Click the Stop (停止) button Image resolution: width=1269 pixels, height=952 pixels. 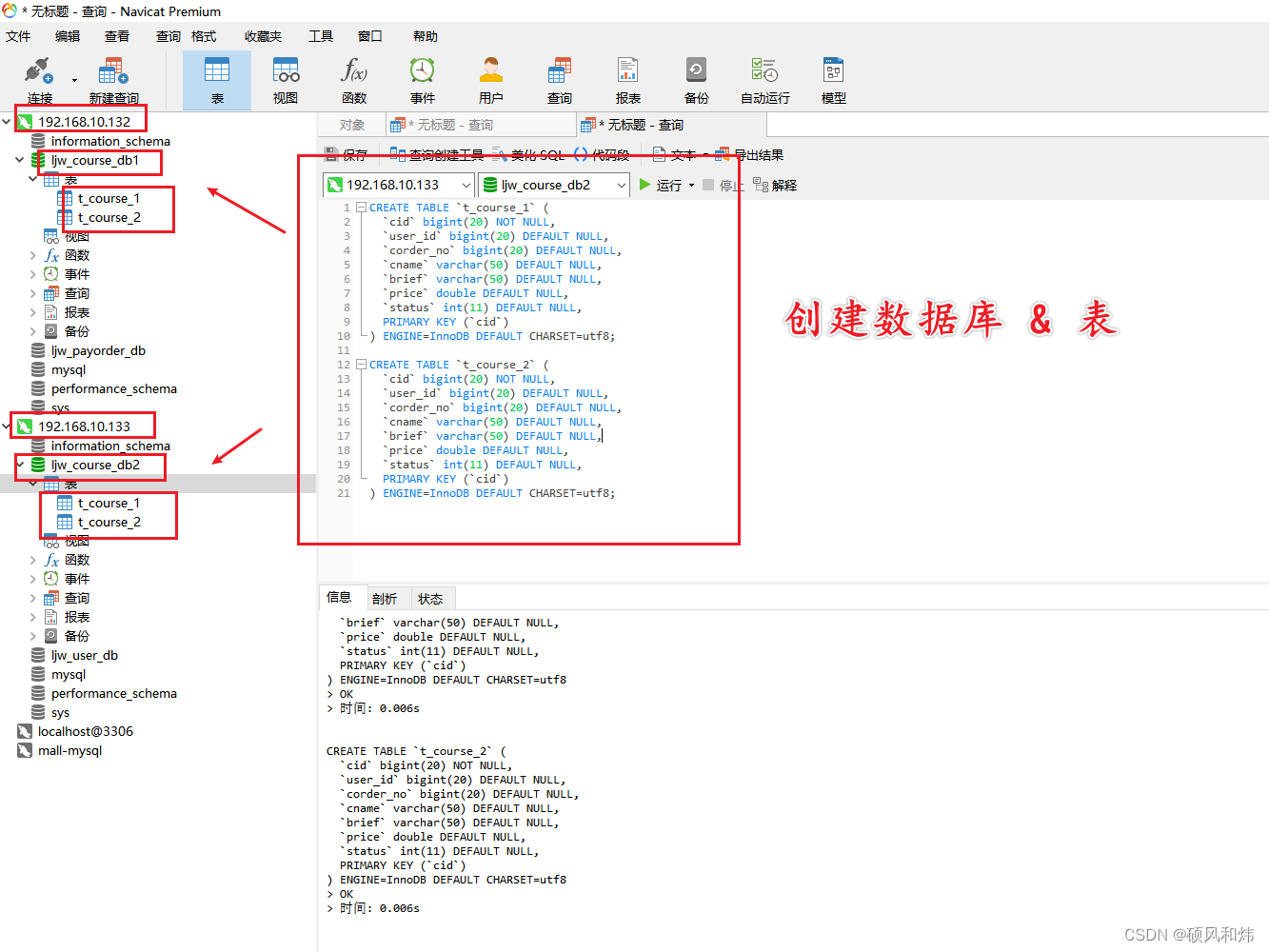[x=723, y=186]
